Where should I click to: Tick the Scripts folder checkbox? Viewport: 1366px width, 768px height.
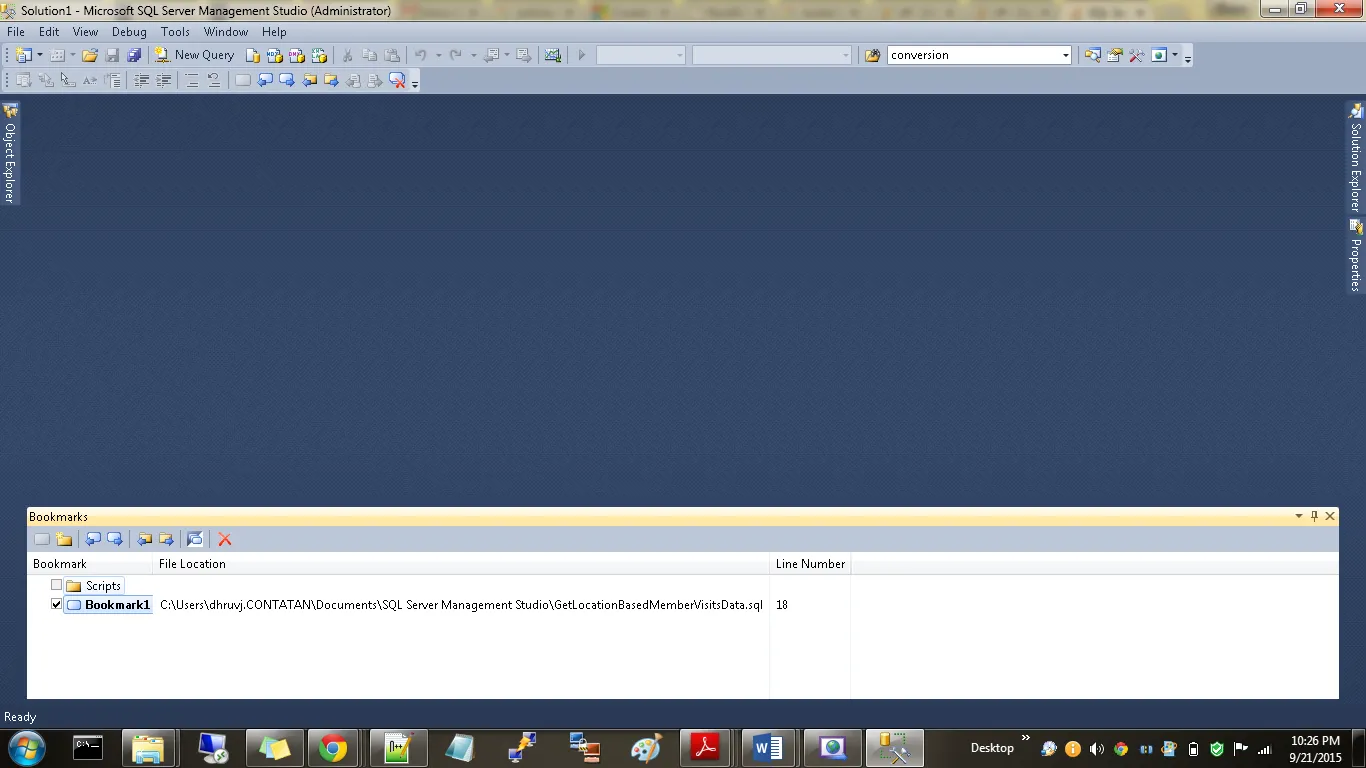(x=57, y=585)
